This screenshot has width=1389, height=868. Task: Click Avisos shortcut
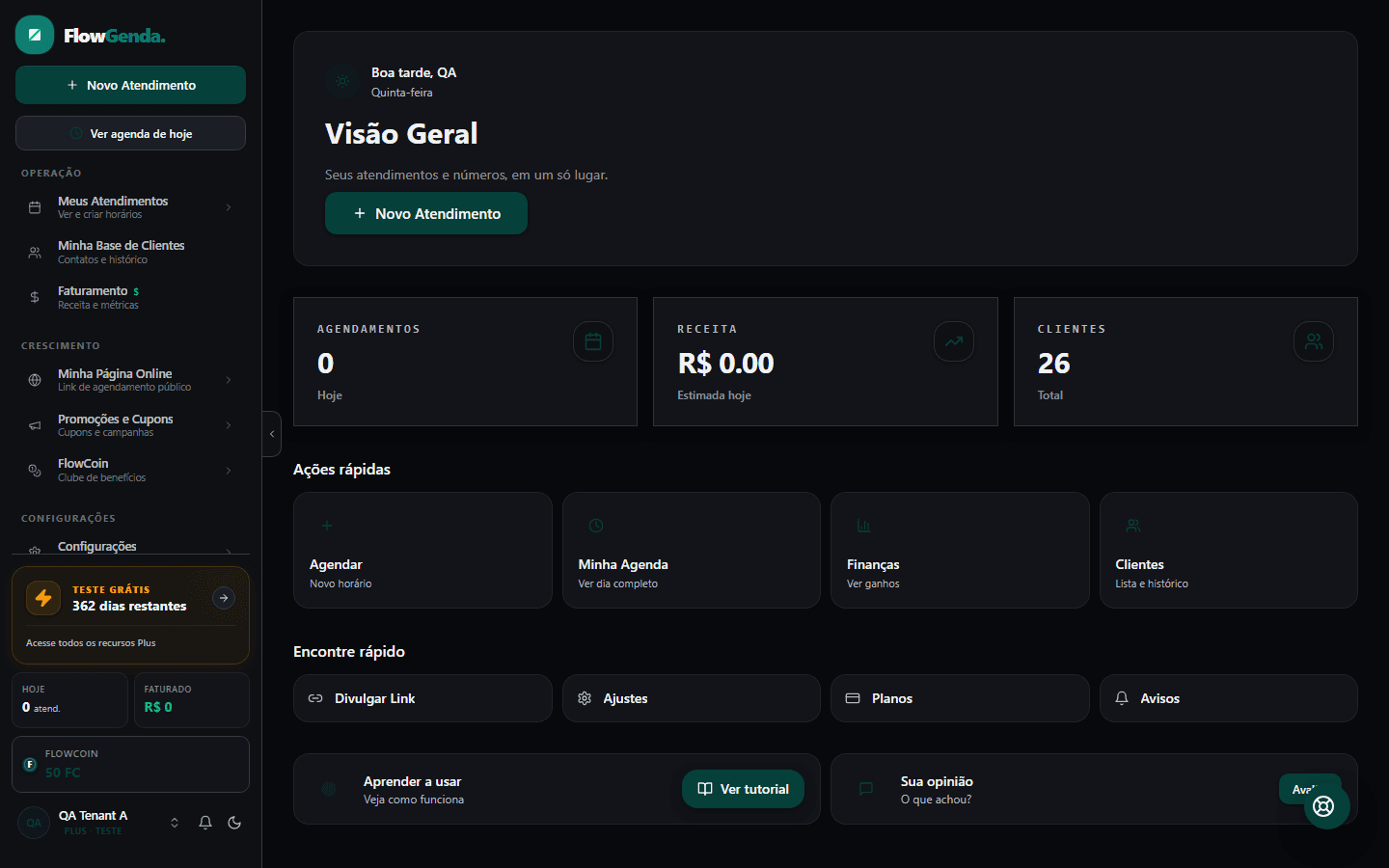1229,698
